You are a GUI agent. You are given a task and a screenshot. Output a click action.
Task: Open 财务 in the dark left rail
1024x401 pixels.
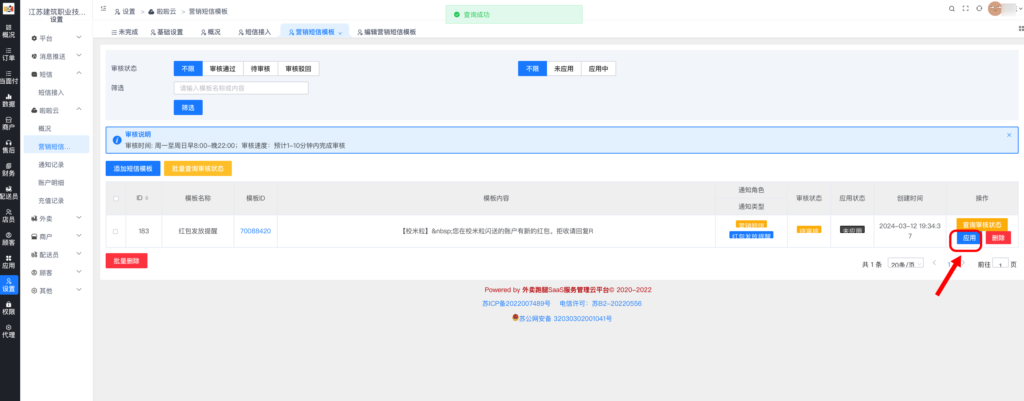8,169
